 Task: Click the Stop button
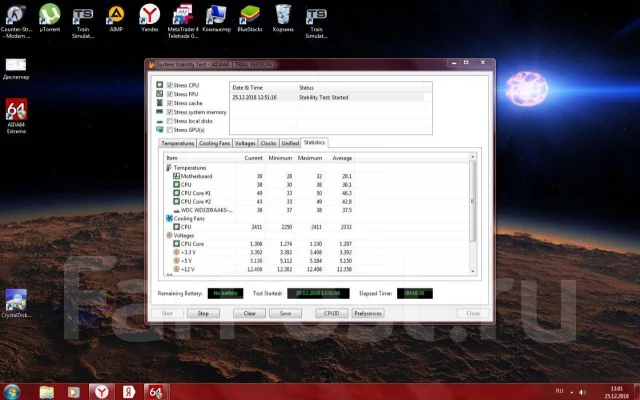click(x=203, y=313)
